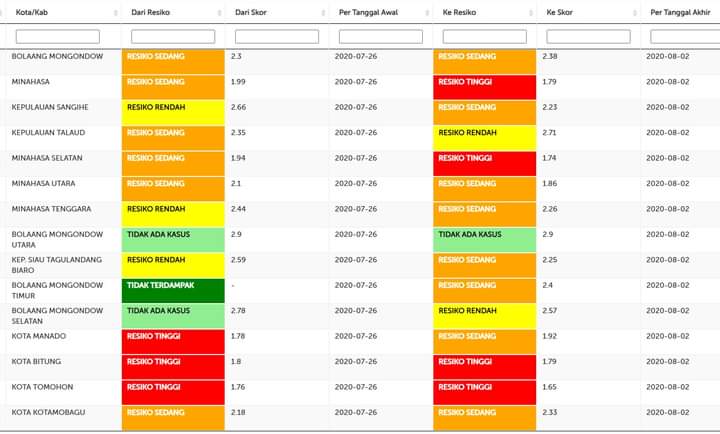This screenshot has width=720, height=434.
Task: Sort by the Dari Resiko column header
Action: pyautogui.click(x=173, y=12)
